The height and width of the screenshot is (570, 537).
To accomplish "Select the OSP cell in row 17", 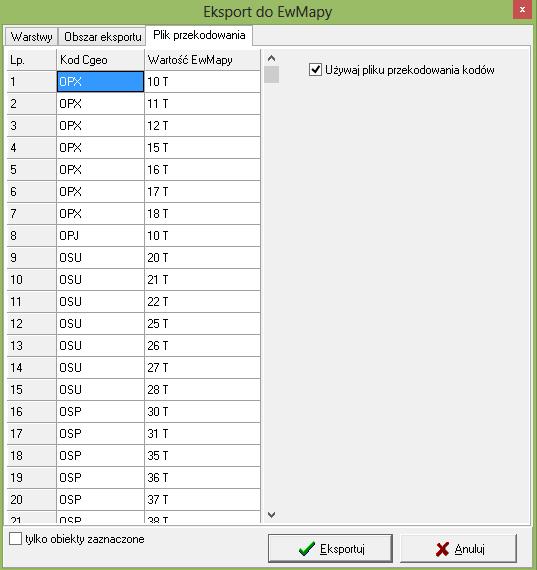I will click(100, 434).
